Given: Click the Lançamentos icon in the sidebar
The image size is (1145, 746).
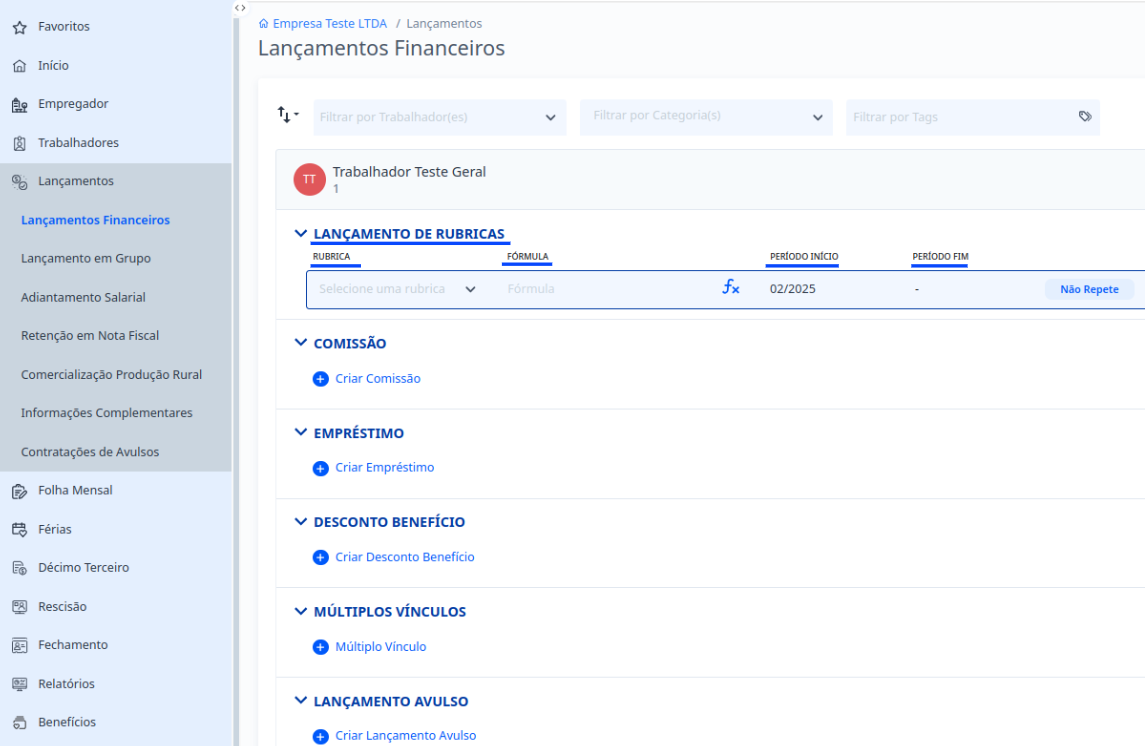Looking at the screenshot, I should [20, 182].
